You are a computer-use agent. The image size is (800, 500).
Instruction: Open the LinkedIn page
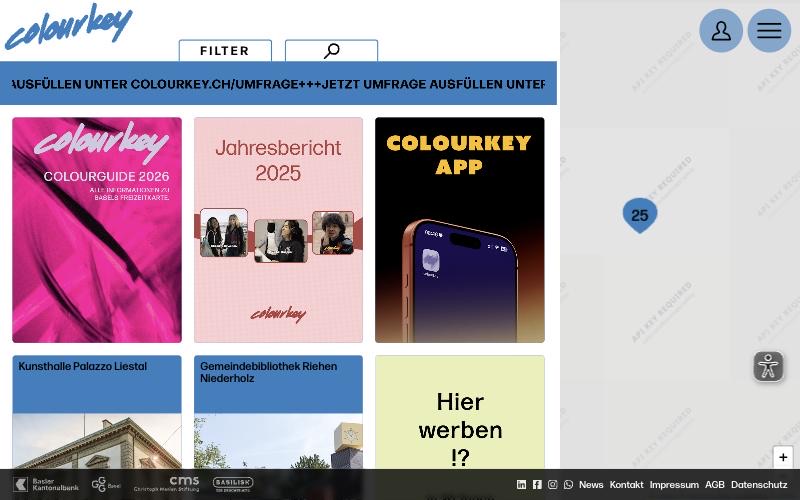pos(521,485)
